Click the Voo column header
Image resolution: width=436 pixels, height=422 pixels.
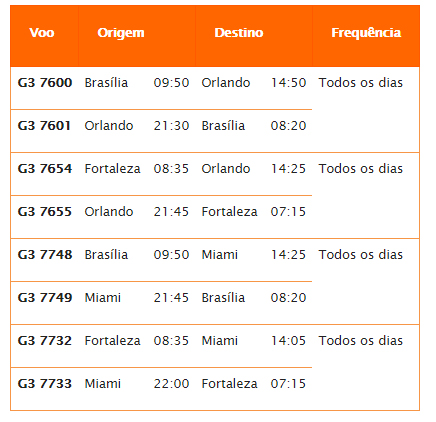tap(42, 33)
